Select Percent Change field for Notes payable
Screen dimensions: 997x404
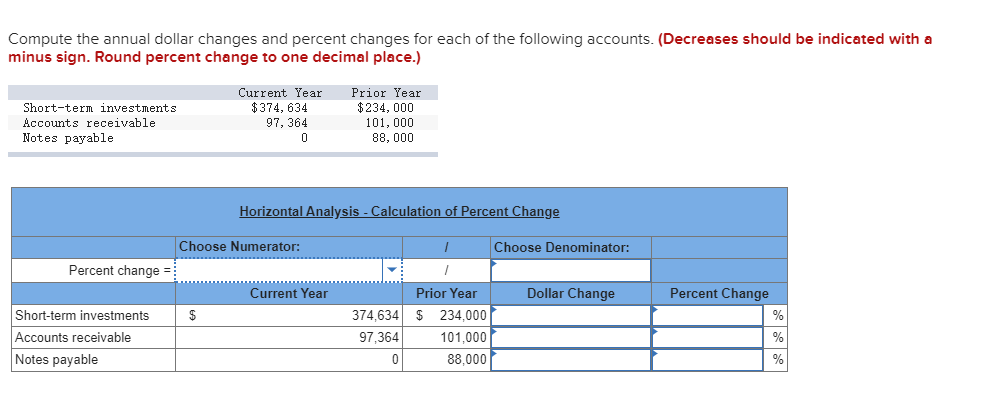tap(708, 359)
